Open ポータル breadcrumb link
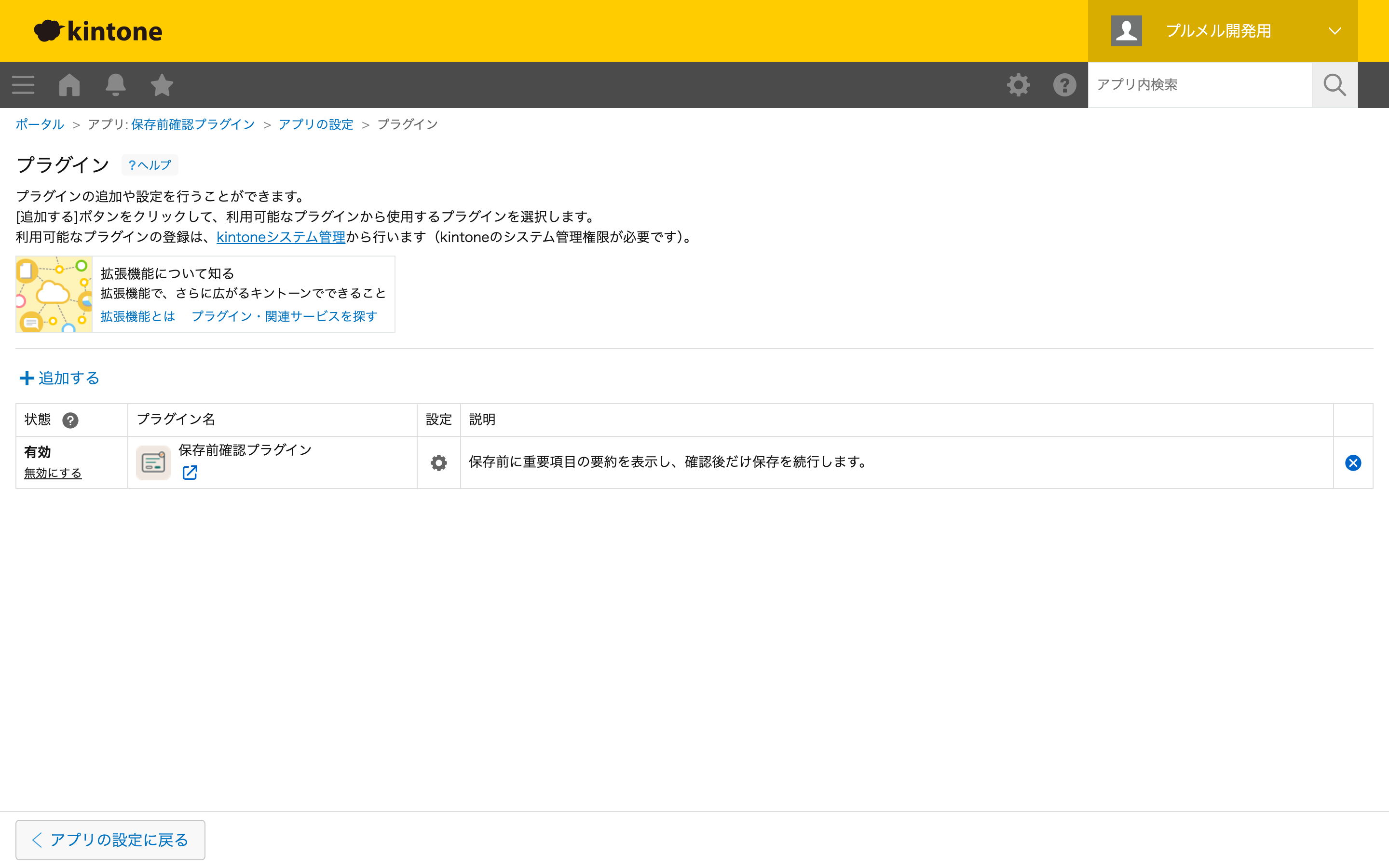1389x868 pixels. point(40,124)
